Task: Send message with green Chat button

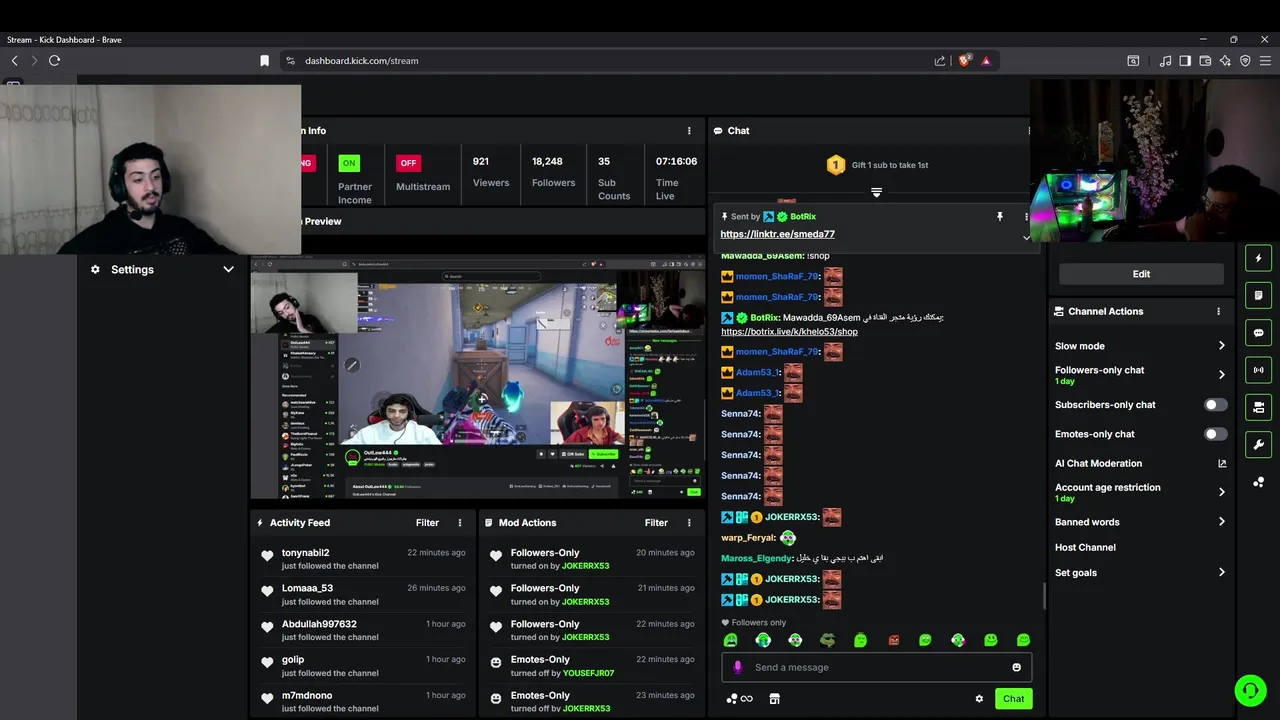Action: pyautogui.click(x=1013, y=699)
